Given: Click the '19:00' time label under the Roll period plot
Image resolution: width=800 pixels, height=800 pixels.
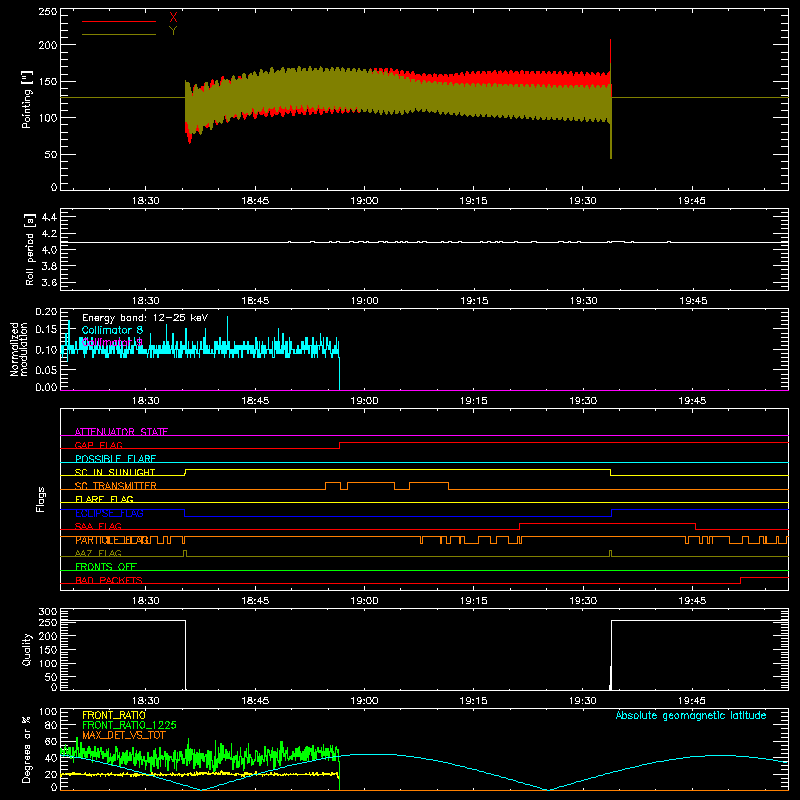Looking at the screenshot, I should coord(364,301).
